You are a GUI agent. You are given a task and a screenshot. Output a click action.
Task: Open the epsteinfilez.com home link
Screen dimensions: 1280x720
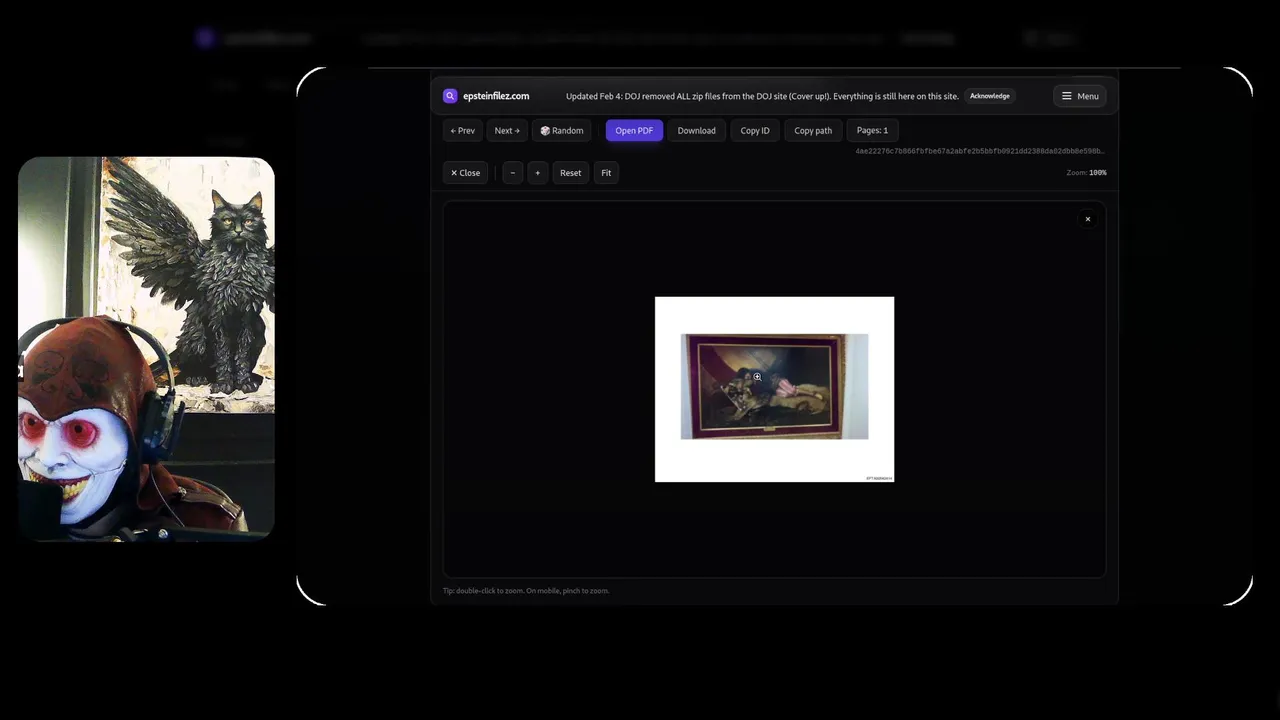point(496,96)
